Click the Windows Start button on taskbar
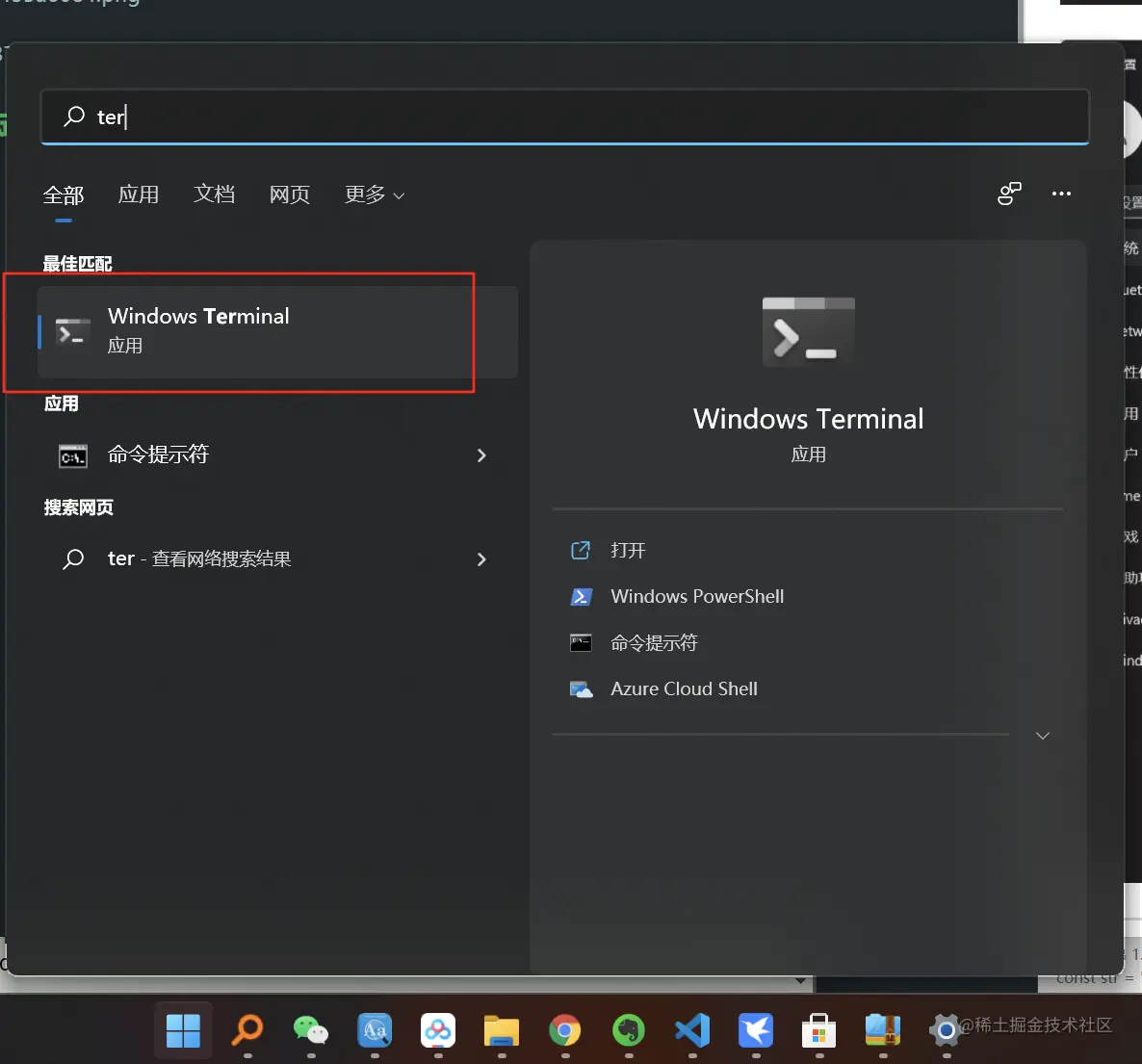The image size is (1142, 1064). point(183,1031)
